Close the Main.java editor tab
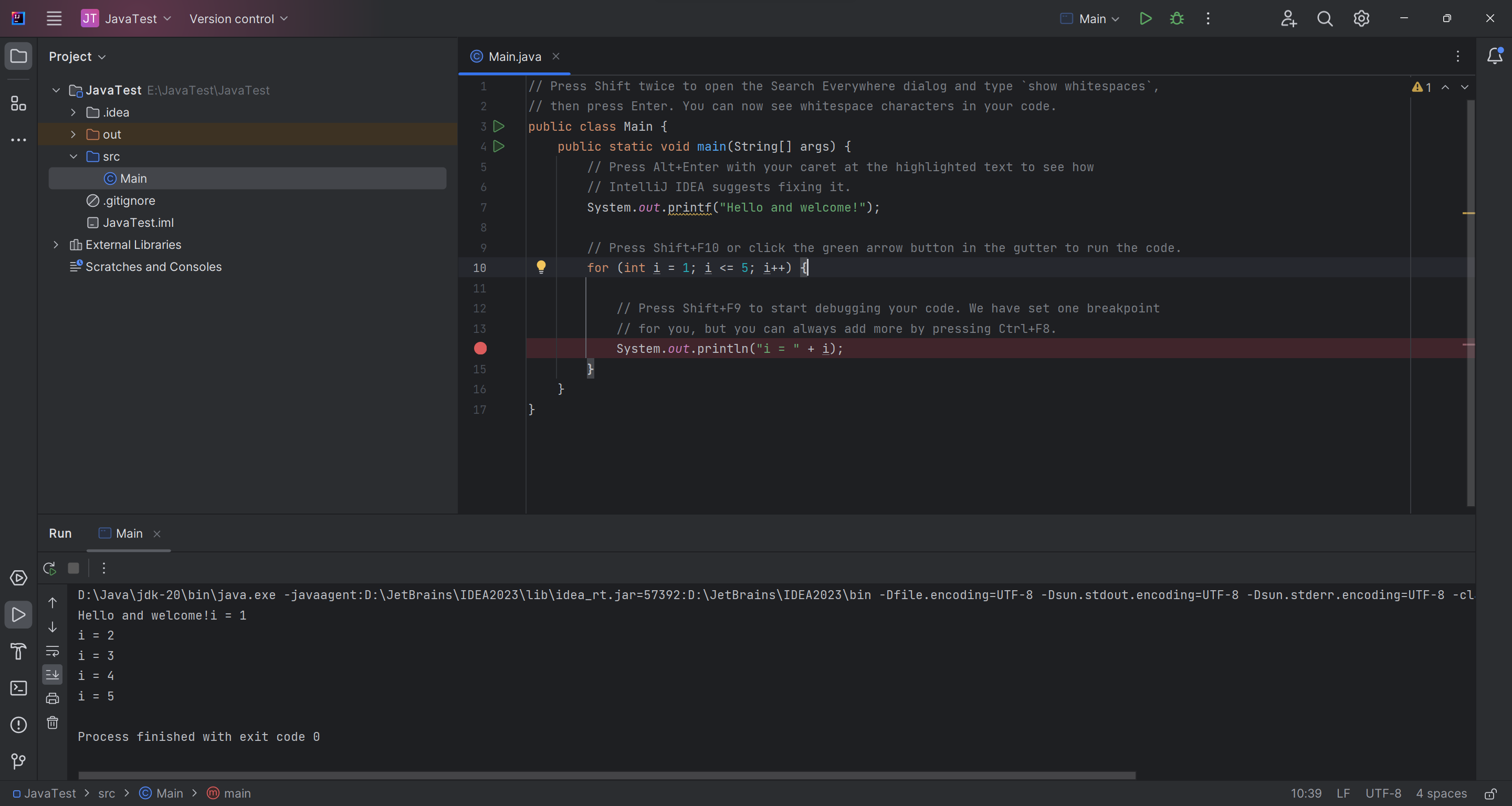Screen dimensions: 1512x806 pos(556,56)
